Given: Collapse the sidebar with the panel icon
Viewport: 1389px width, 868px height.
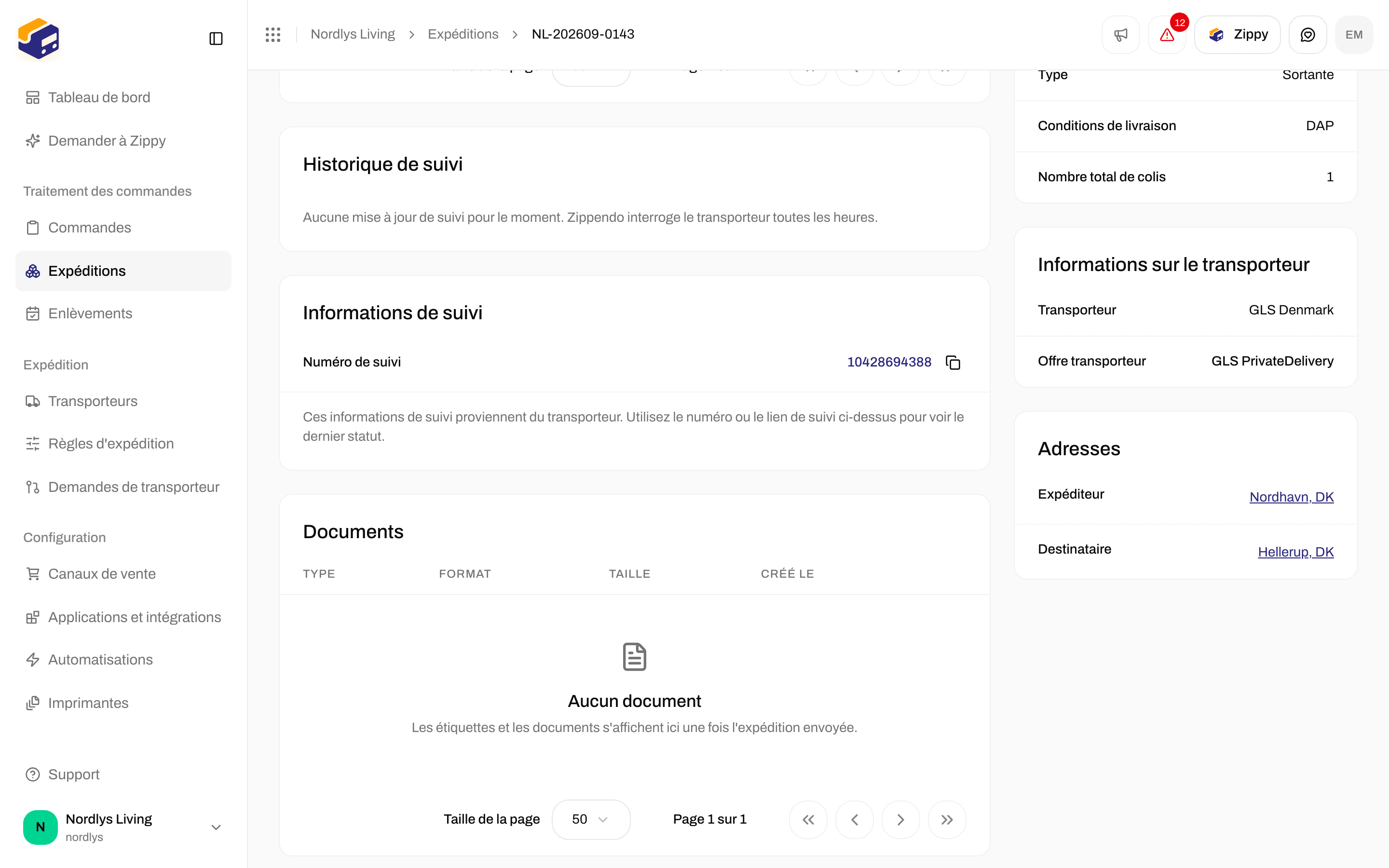Looking at the screenshot, I should coord(216,39).
